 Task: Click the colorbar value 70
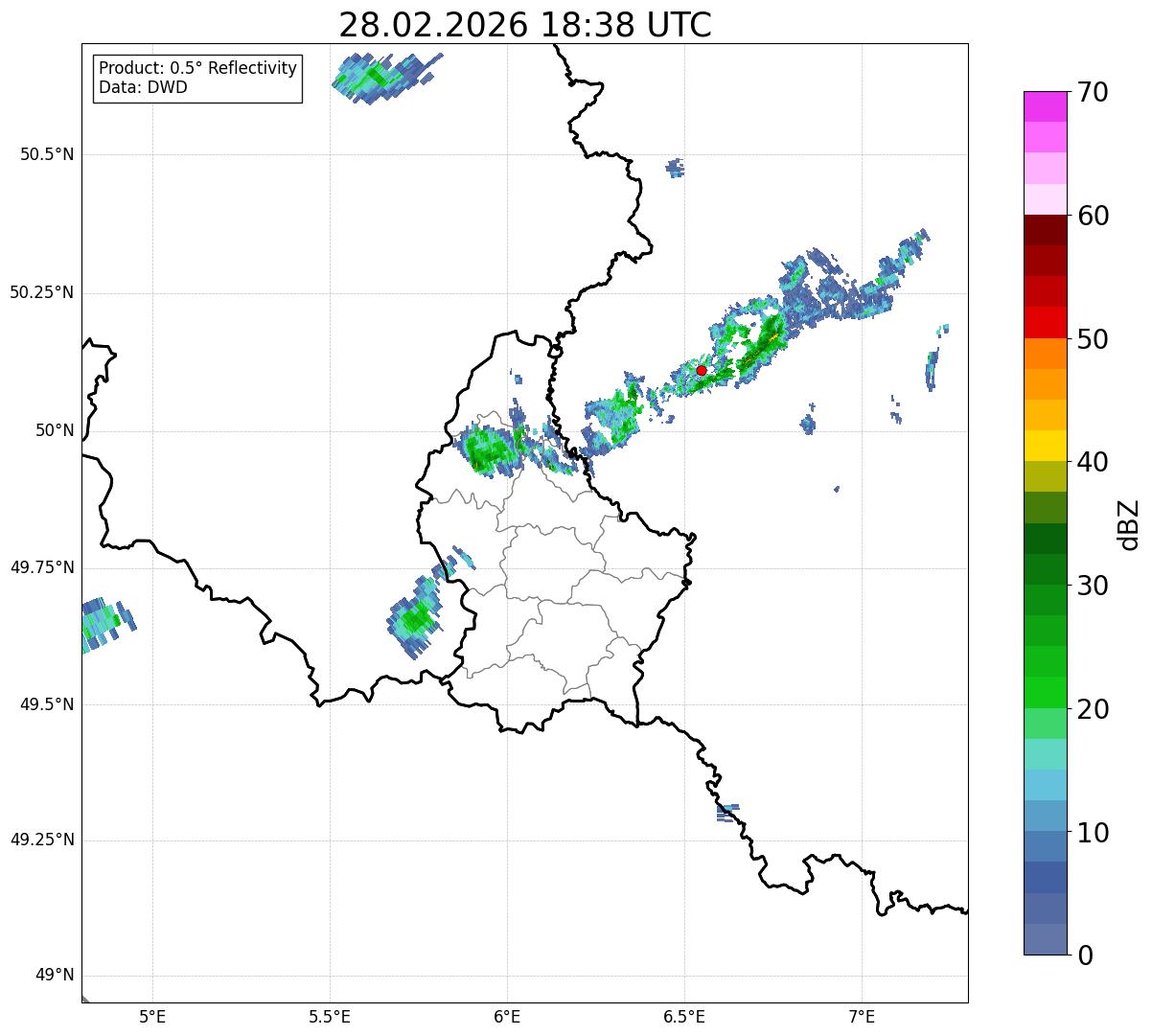click(x=1093, y=92)
